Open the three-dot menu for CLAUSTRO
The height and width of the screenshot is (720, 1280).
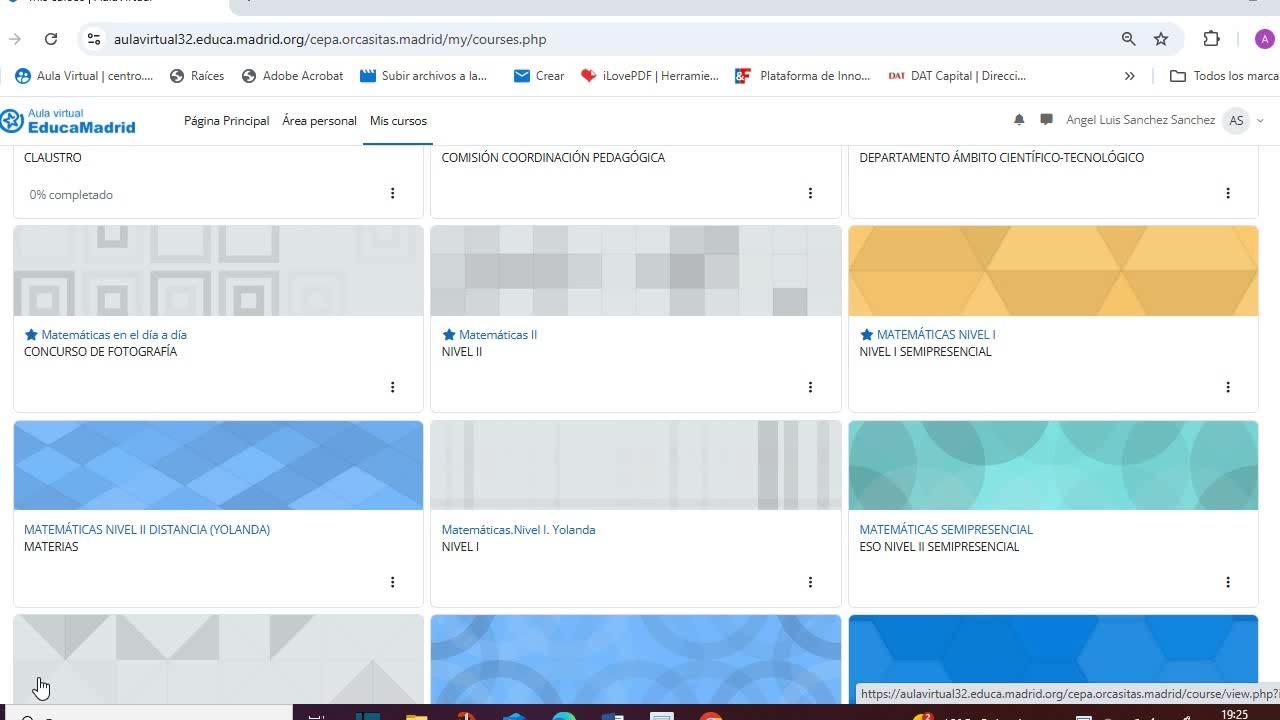click(392, 193)
